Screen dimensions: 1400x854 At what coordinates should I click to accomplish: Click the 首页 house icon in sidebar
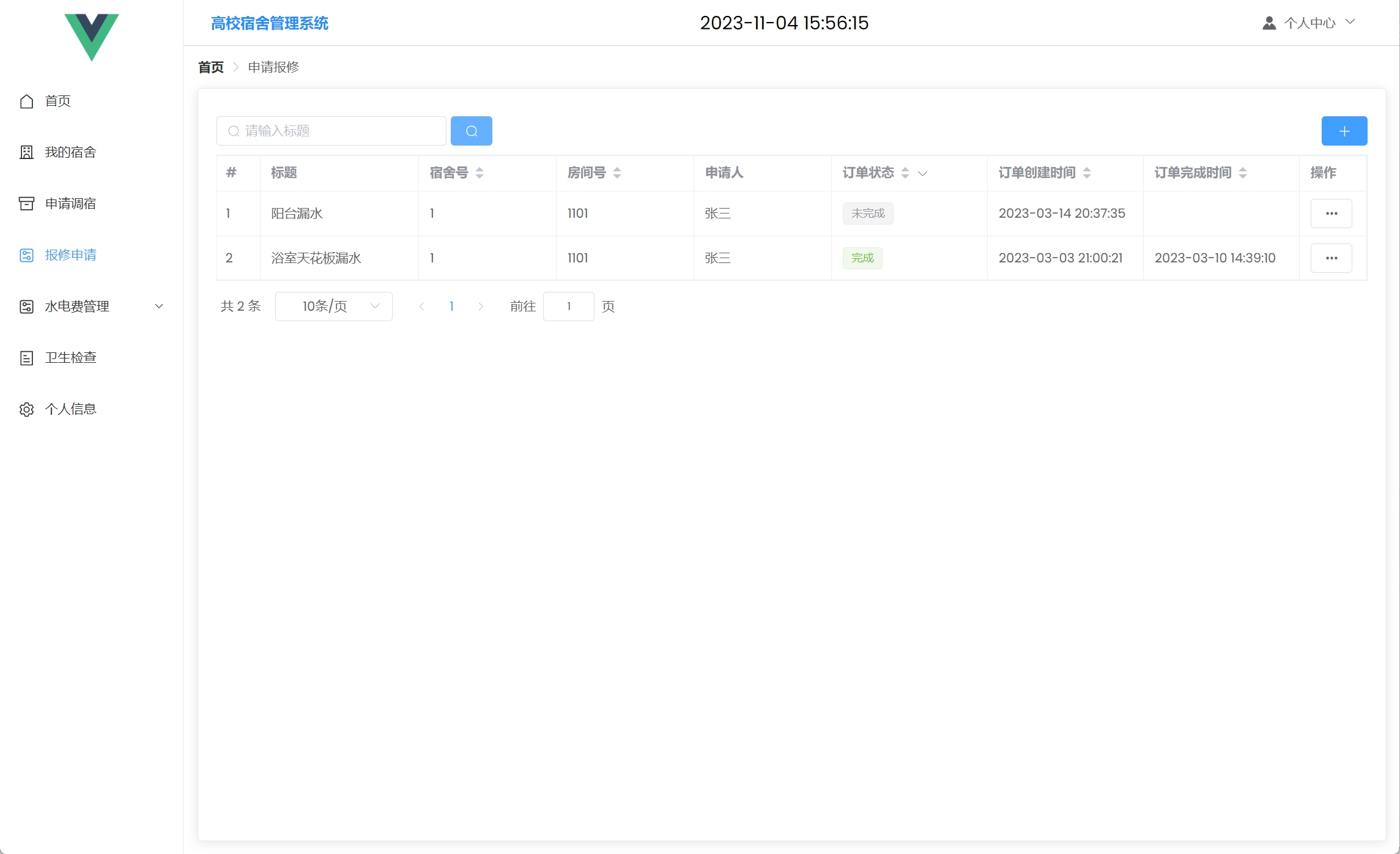click(x=26, y=101)
